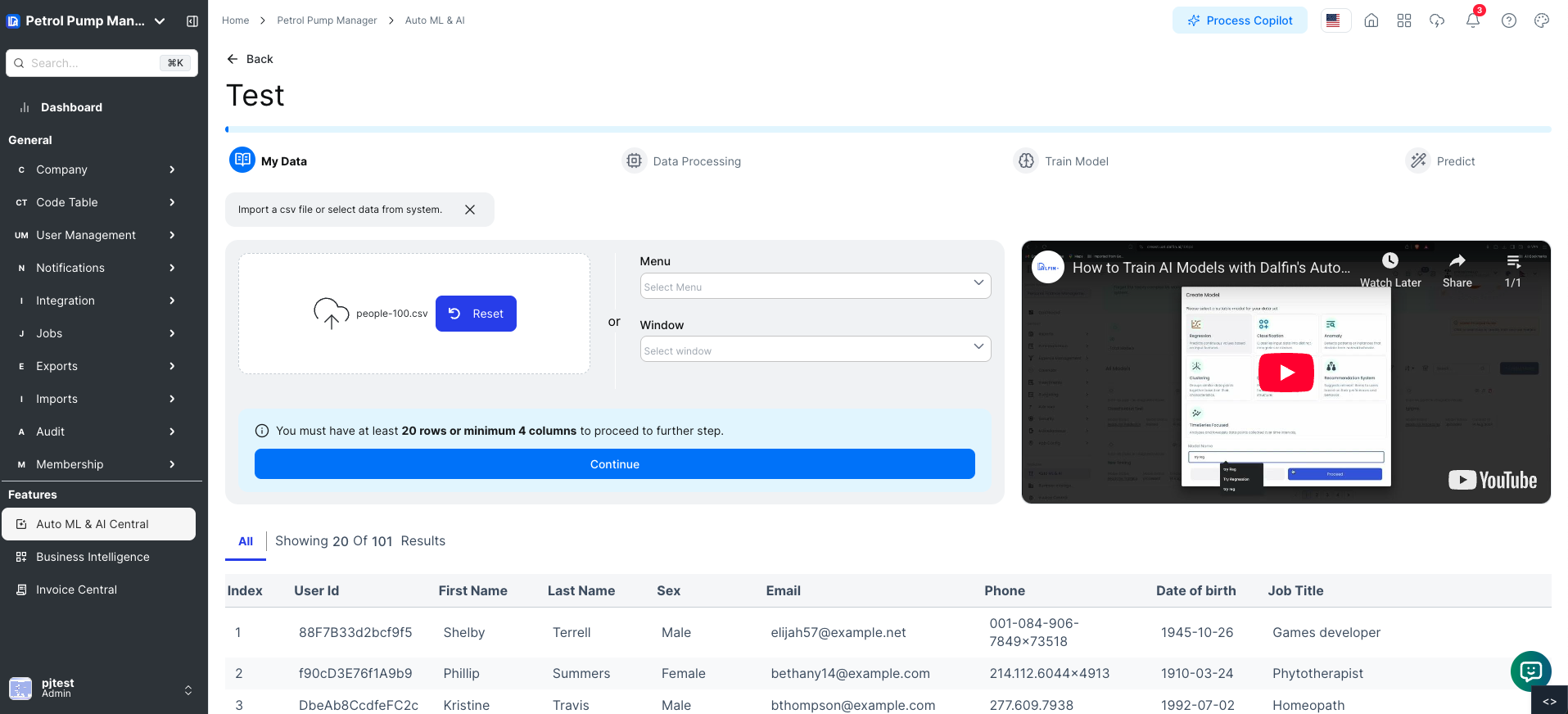Open the Select window dropdown
Image resolution: width=1568 pixels, height=714 pixels.
(816, 350)
